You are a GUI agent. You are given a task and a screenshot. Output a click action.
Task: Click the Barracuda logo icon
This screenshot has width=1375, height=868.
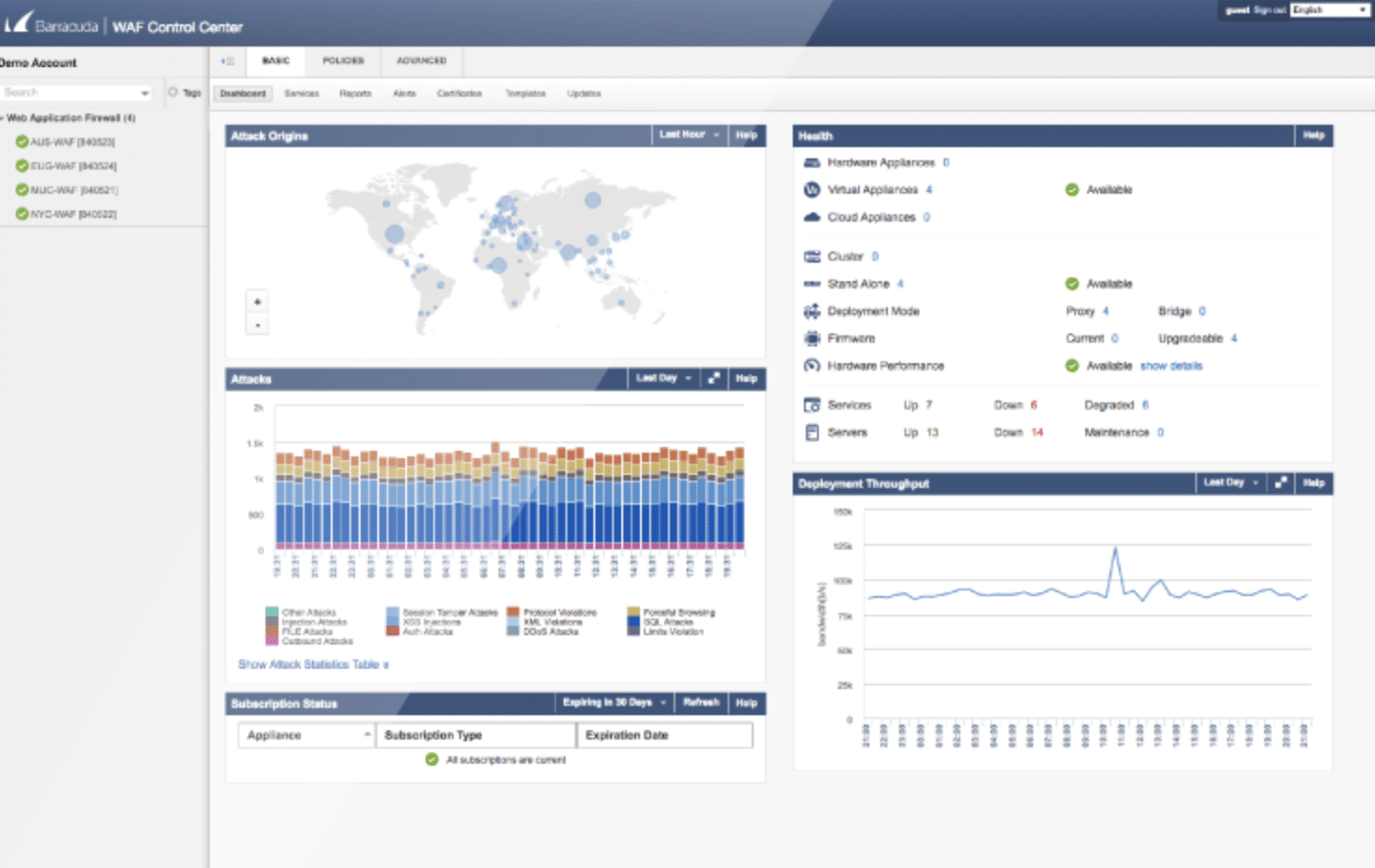tap(19, 20)
